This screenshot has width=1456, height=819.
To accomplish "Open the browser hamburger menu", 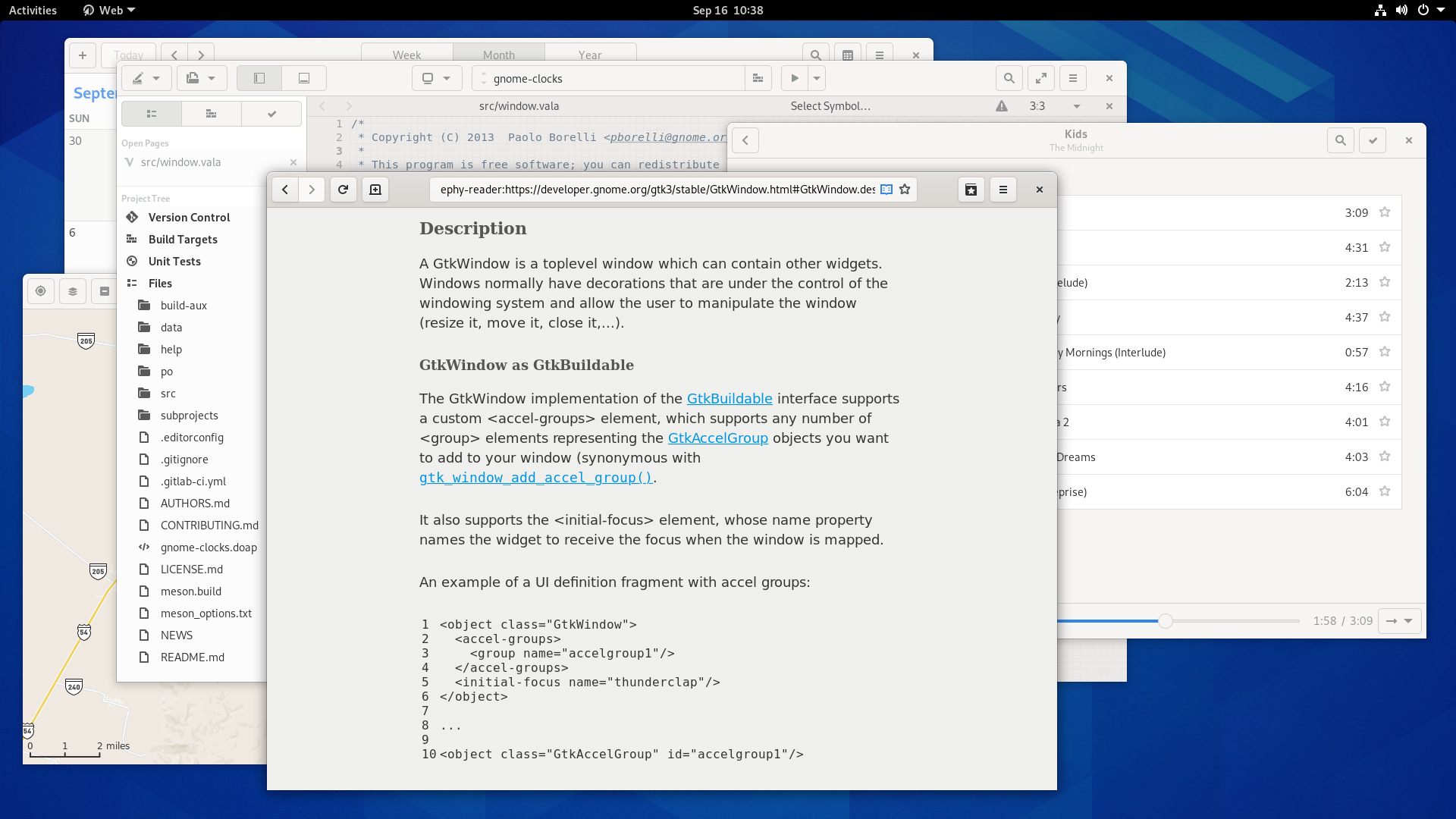I will [1003, 190].
